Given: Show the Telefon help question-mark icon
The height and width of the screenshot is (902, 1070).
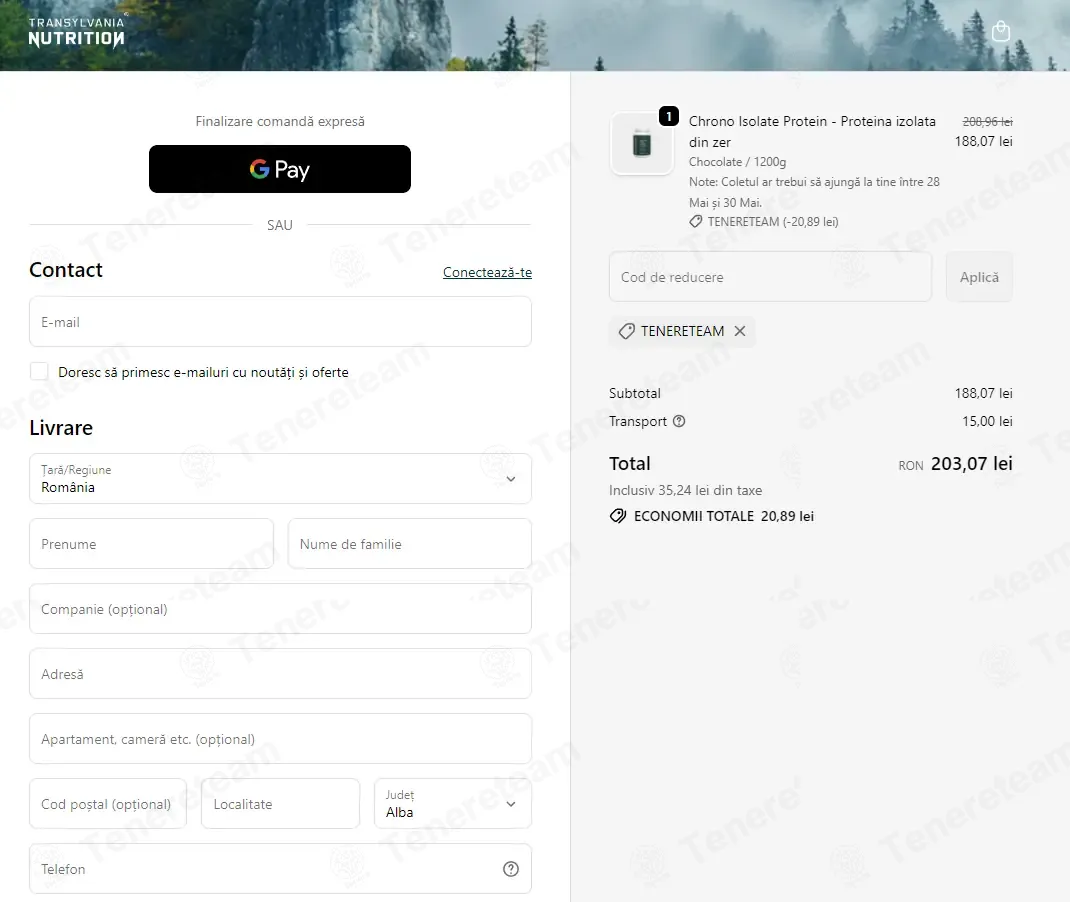Looking at the screenshot, I should click(x=510, y=869).
